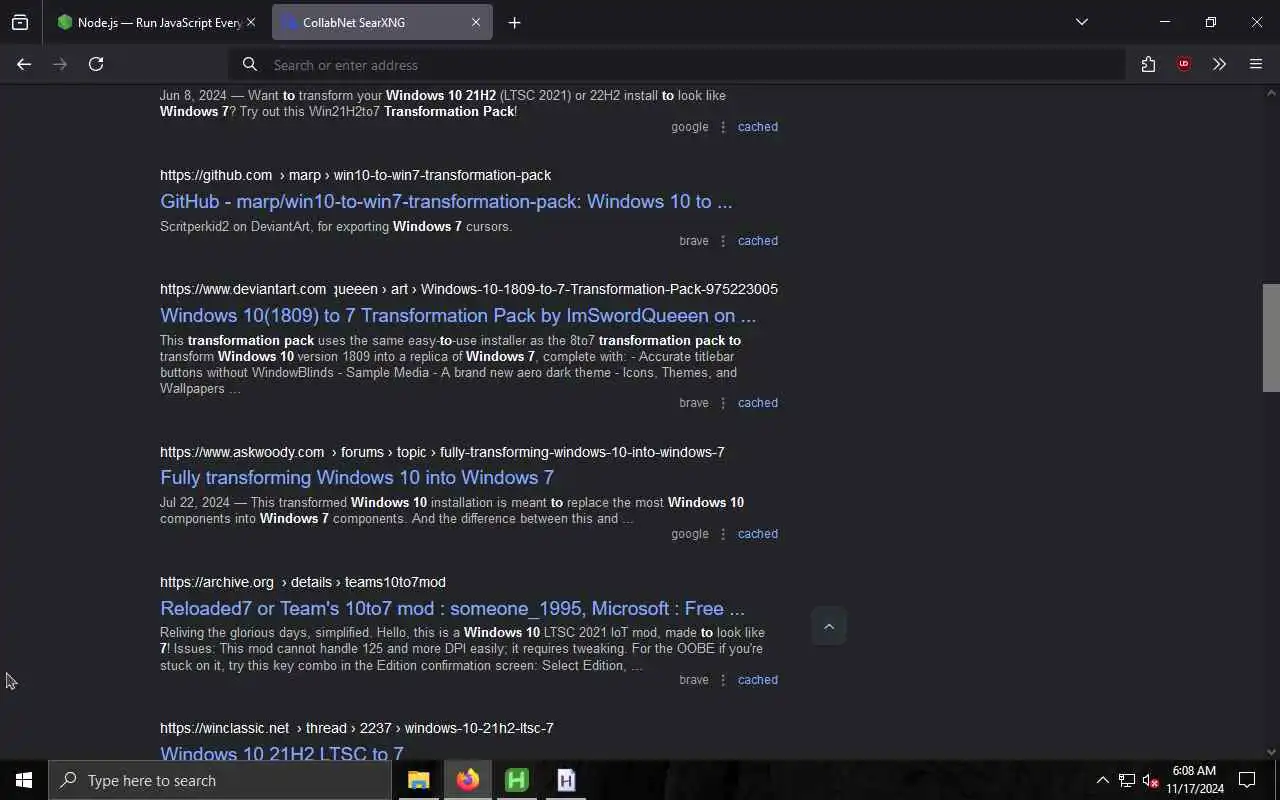
Task: Click the https://www.deviantart.com URL text
Action: (x=243, y=289)
